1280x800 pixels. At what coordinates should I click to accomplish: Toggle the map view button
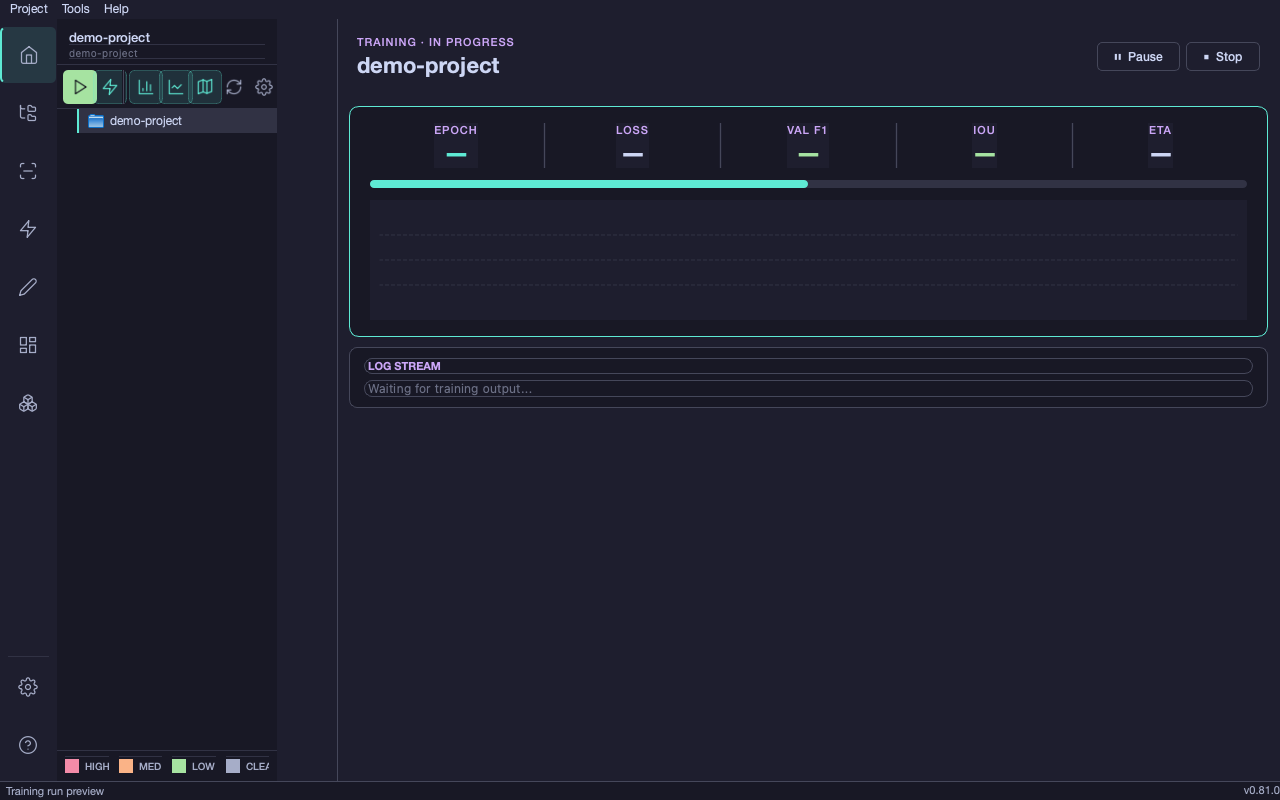(x=205, y=87)
